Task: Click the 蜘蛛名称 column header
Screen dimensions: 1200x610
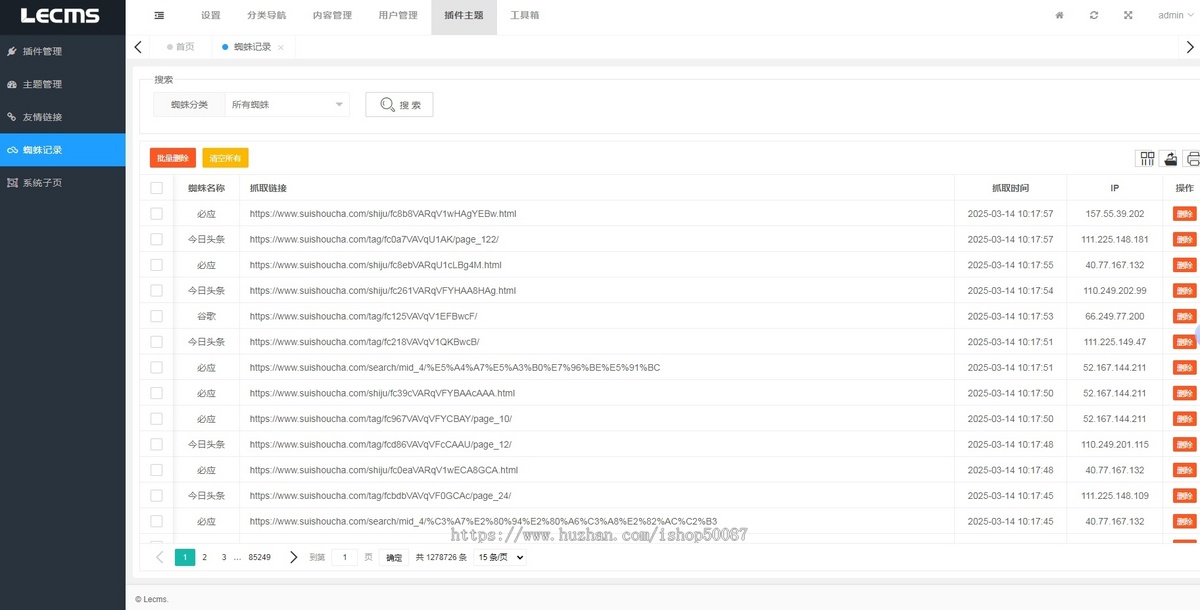Action: (x=206, y=188)
